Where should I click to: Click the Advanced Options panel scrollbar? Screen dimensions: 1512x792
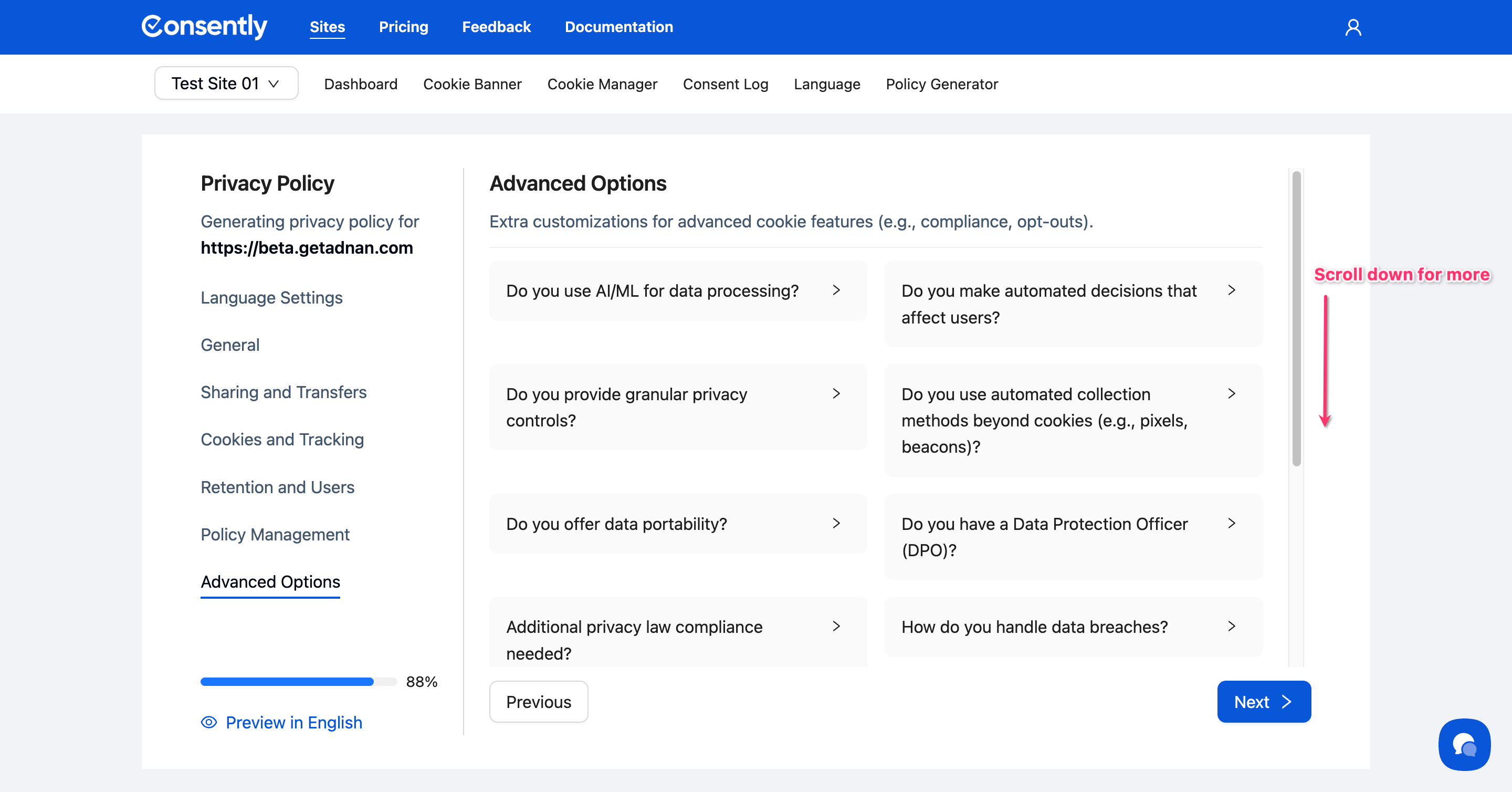1296,318
